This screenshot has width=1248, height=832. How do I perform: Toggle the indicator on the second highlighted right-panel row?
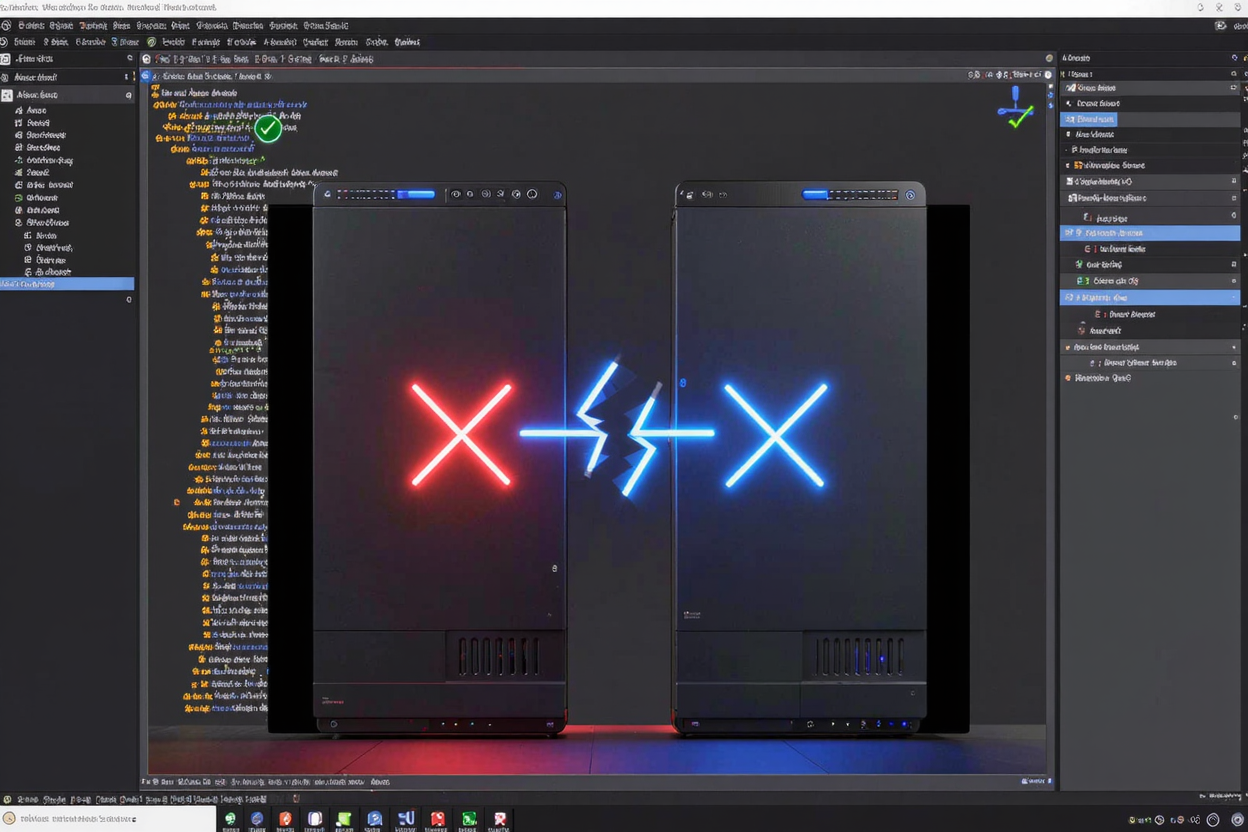(1234, 232)
